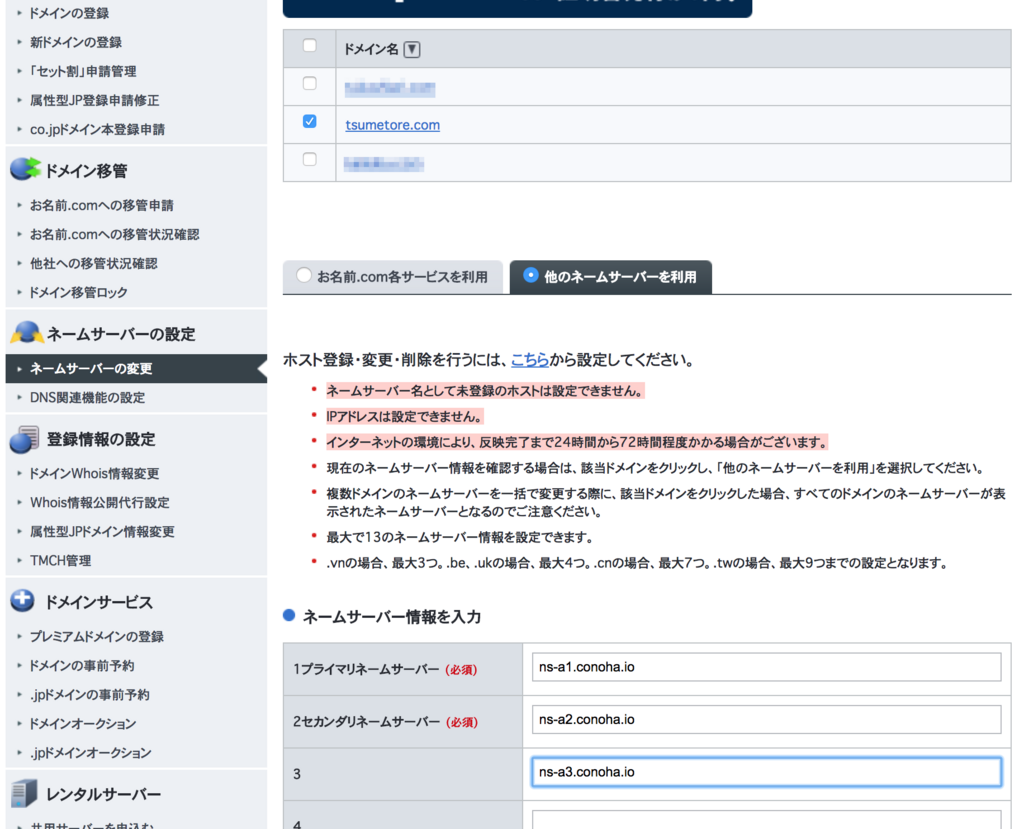Check the first domain row's checkbox
1024x829 pixels.
click(x=310, y=84)
